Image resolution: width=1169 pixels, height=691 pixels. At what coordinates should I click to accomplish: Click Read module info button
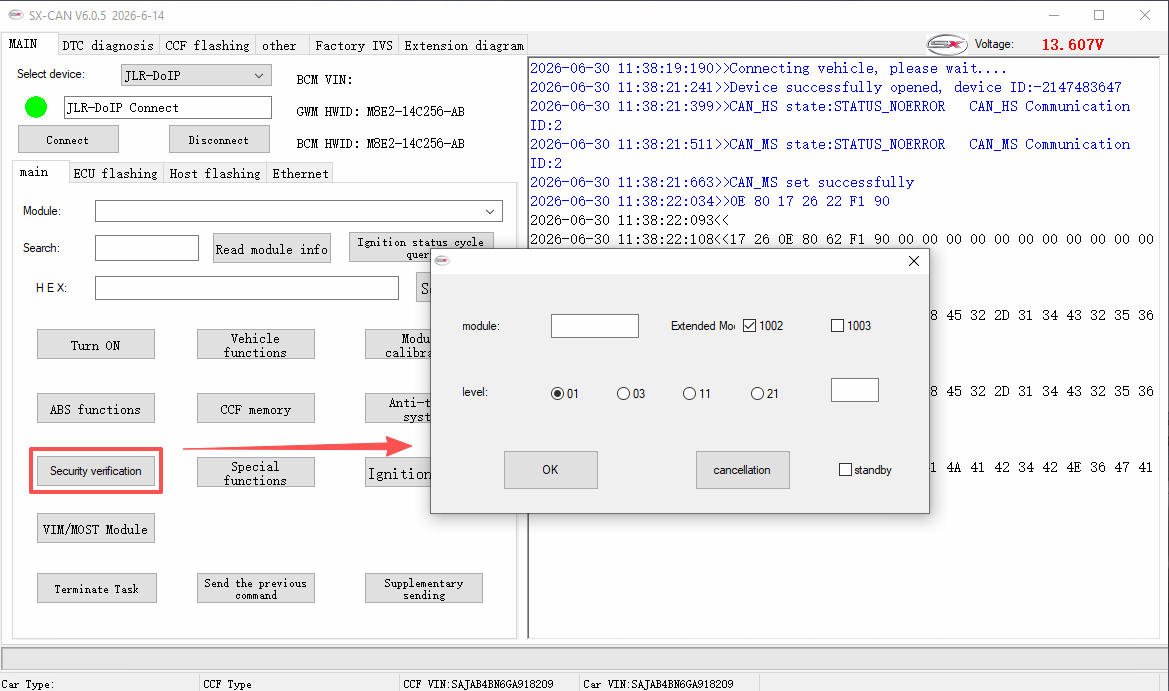tap(271, 250)
